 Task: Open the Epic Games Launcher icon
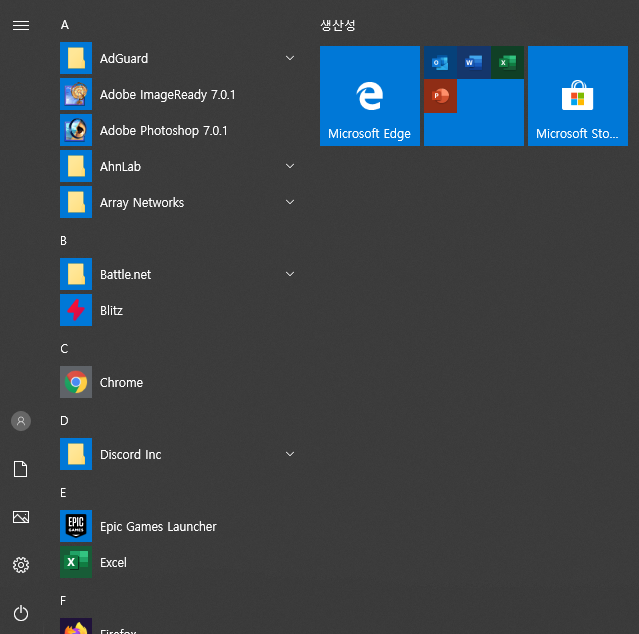pyautogui.click(x=76, y=526)
